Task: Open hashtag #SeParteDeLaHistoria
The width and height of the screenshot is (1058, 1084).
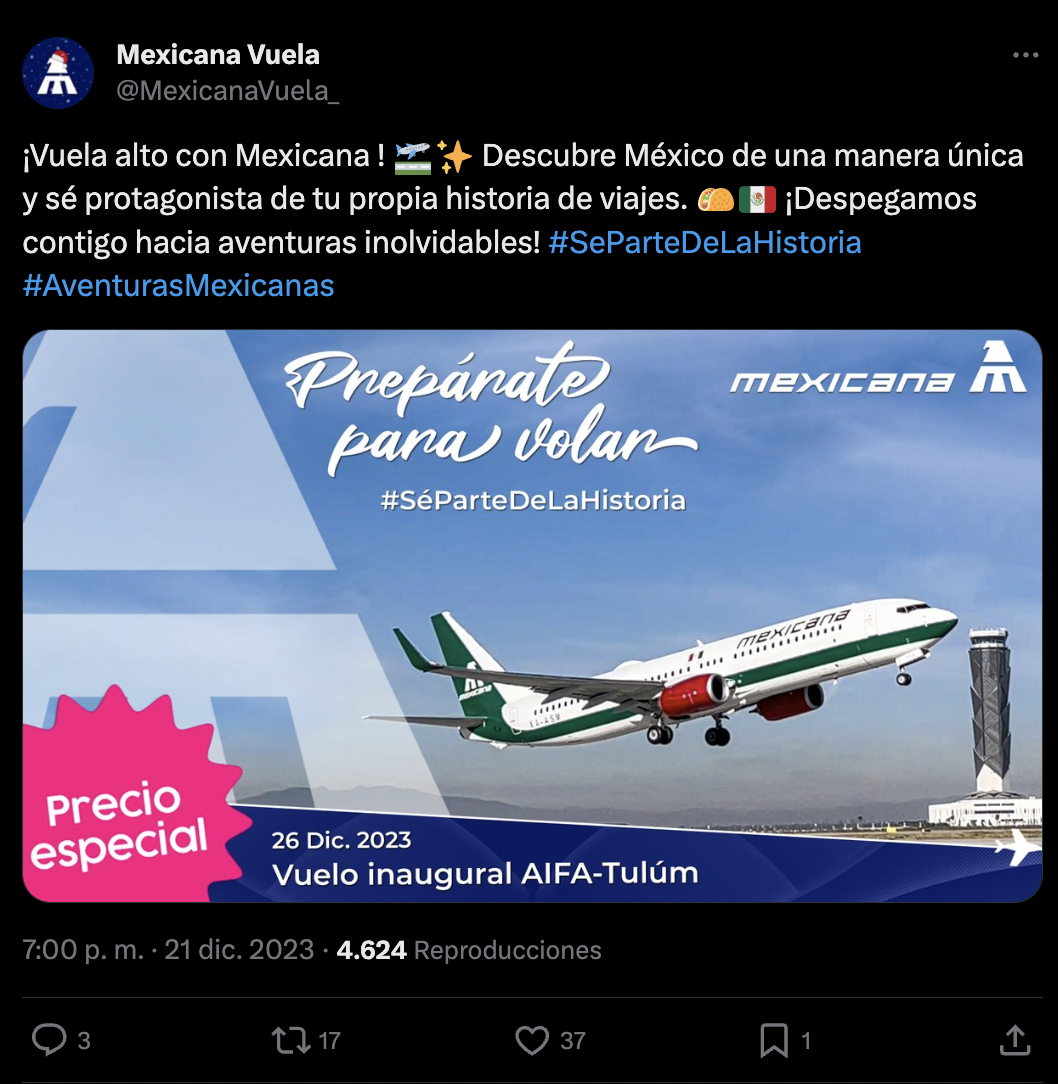Action: click(x=705, y=243)
